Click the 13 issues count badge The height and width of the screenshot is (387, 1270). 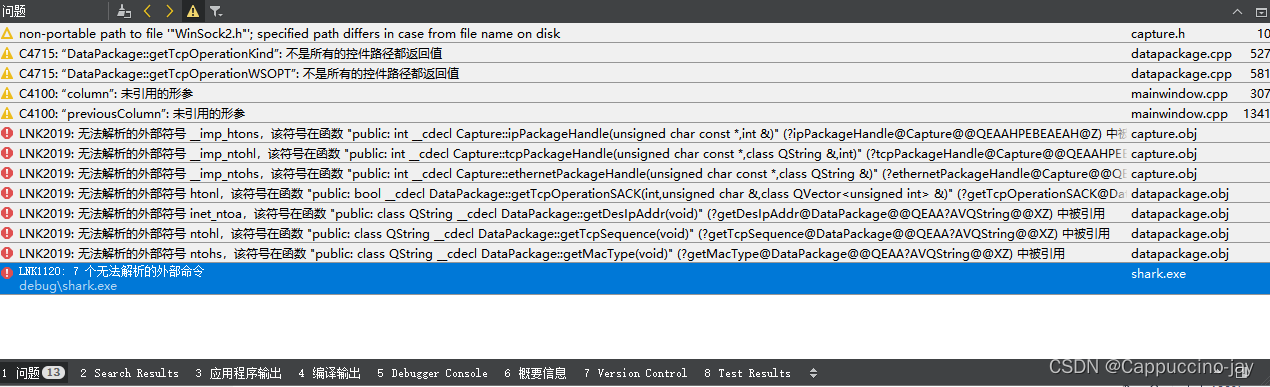coord(54,373)
